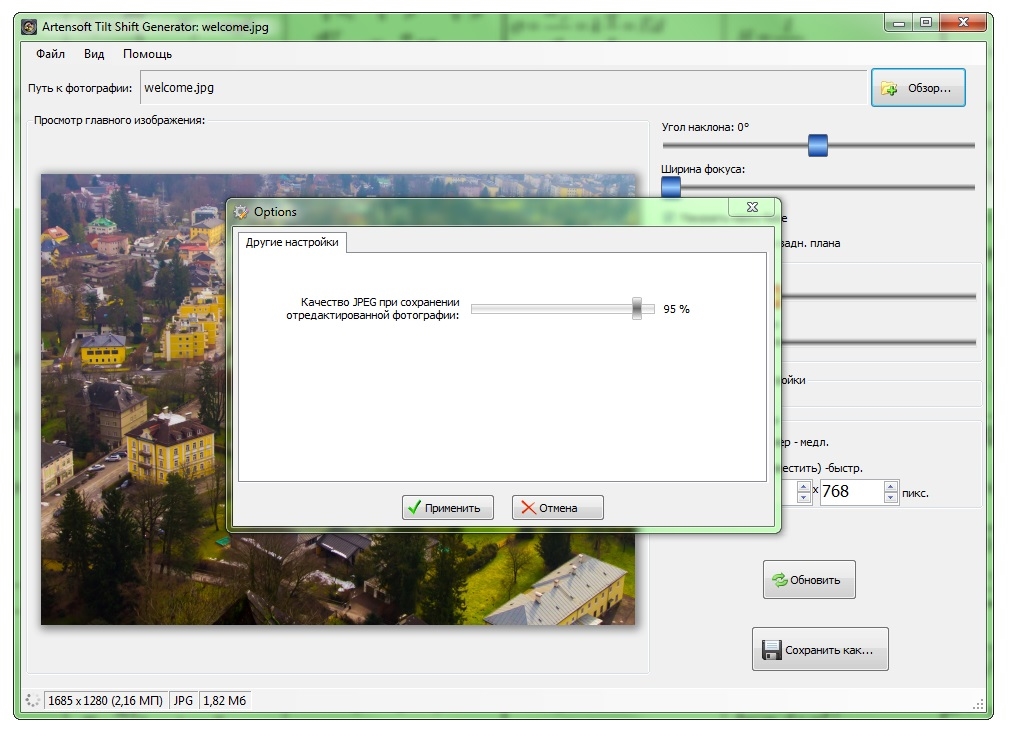Increase the height value with up arrow
Image resolution: width=1011 pixels, height=739 pixels.
coord(890,486)
